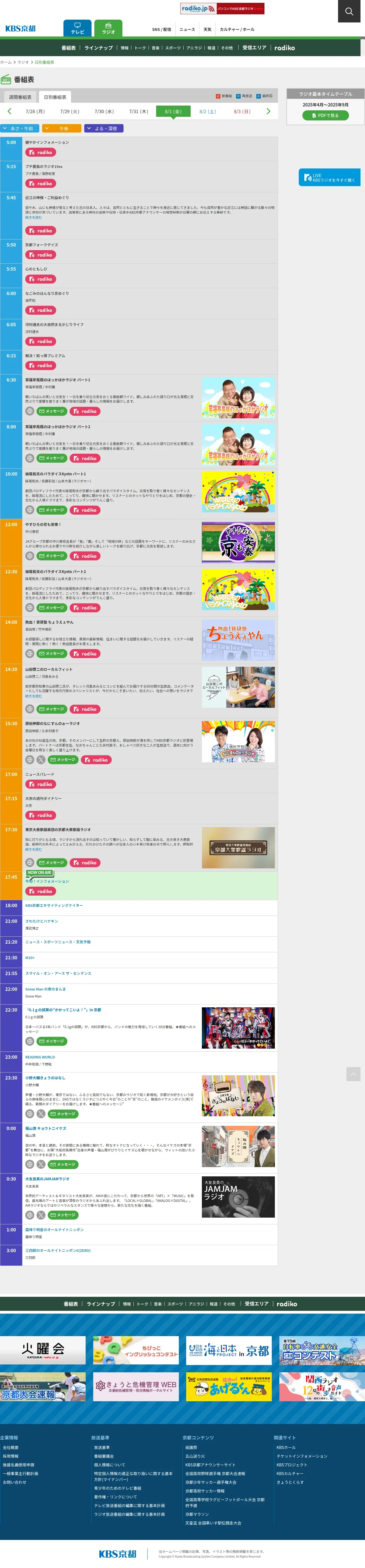365x1568 pixels.
Task: Open the きょうと危機管理WEB banner
Action: coord(136,1387)
